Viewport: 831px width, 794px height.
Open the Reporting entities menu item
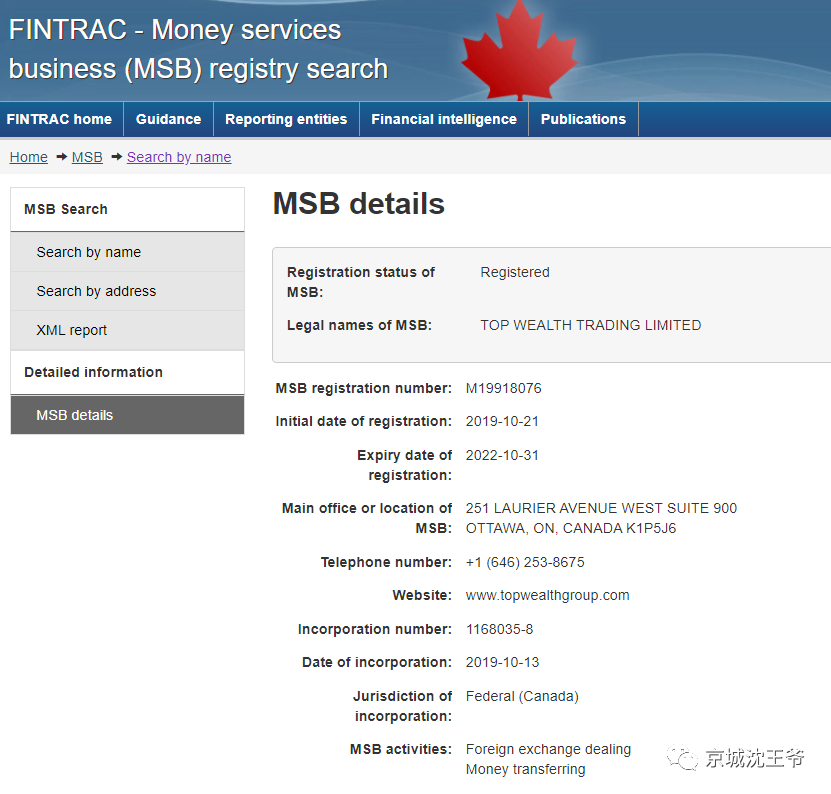[286, 119]
